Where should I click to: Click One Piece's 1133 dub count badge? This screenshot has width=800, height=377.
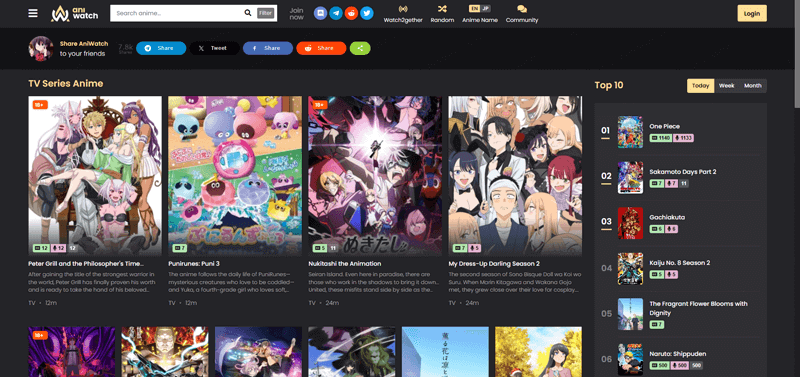(684, 138)
